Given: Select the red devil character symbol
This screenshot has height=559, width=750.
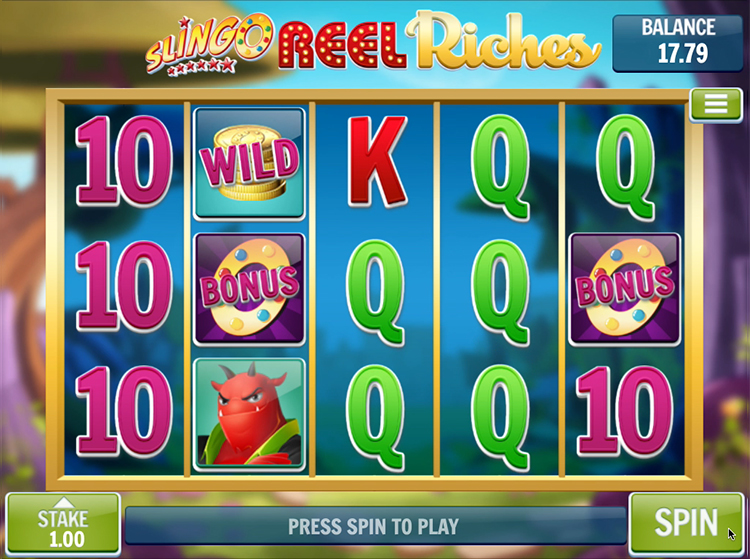Looking at the screenshot, I should pos(249,414).
